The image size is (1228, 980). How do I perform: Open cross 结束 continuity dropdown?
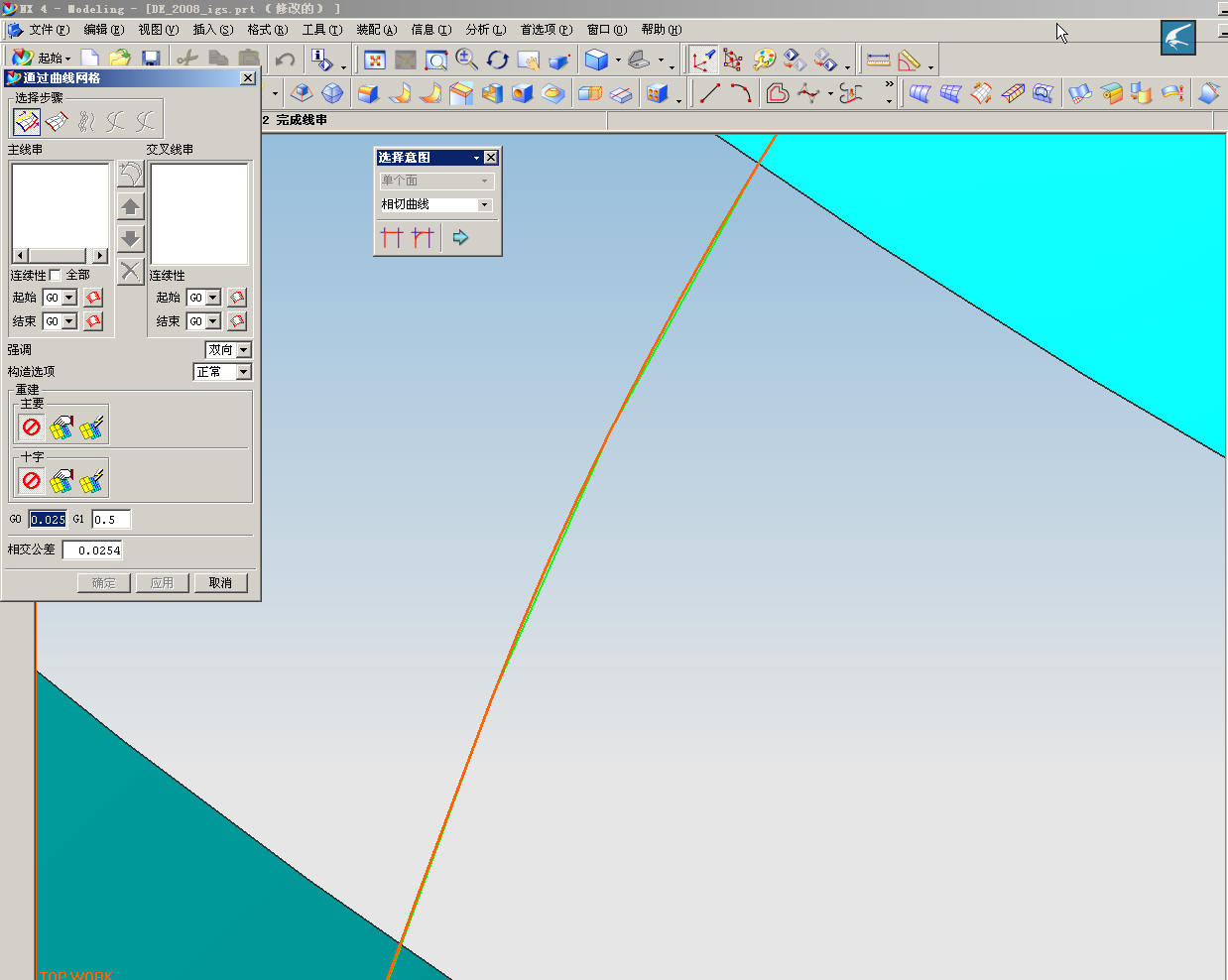click(213, 321)
